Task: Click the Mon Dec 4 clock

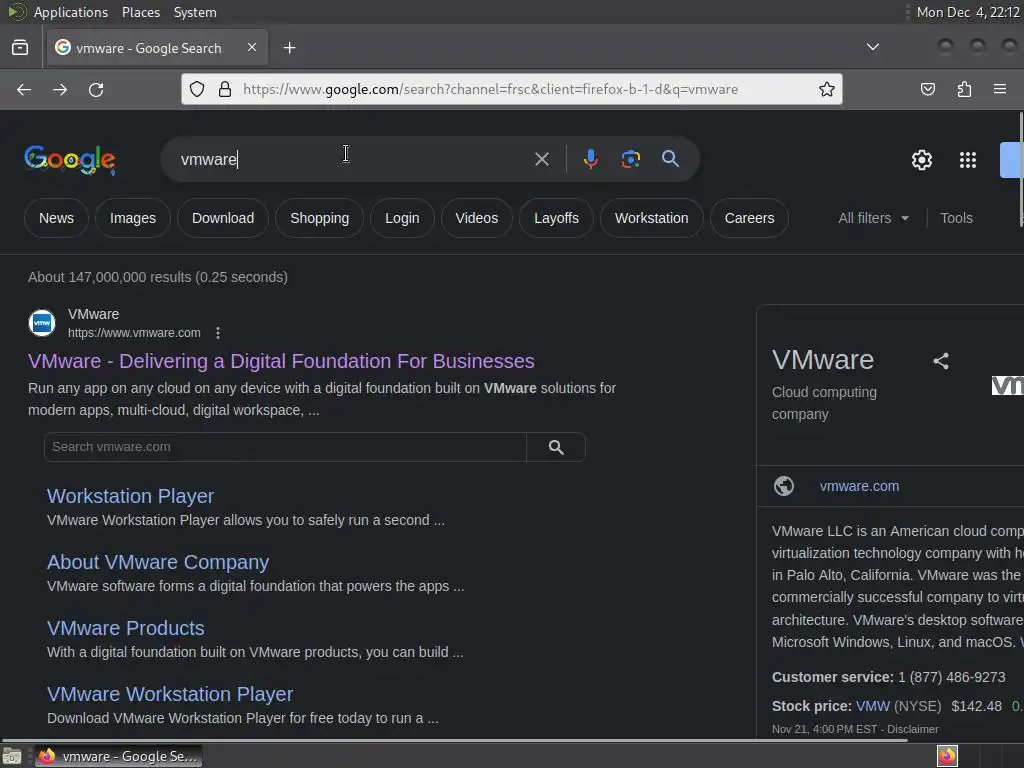Action: tap(968, 12)
